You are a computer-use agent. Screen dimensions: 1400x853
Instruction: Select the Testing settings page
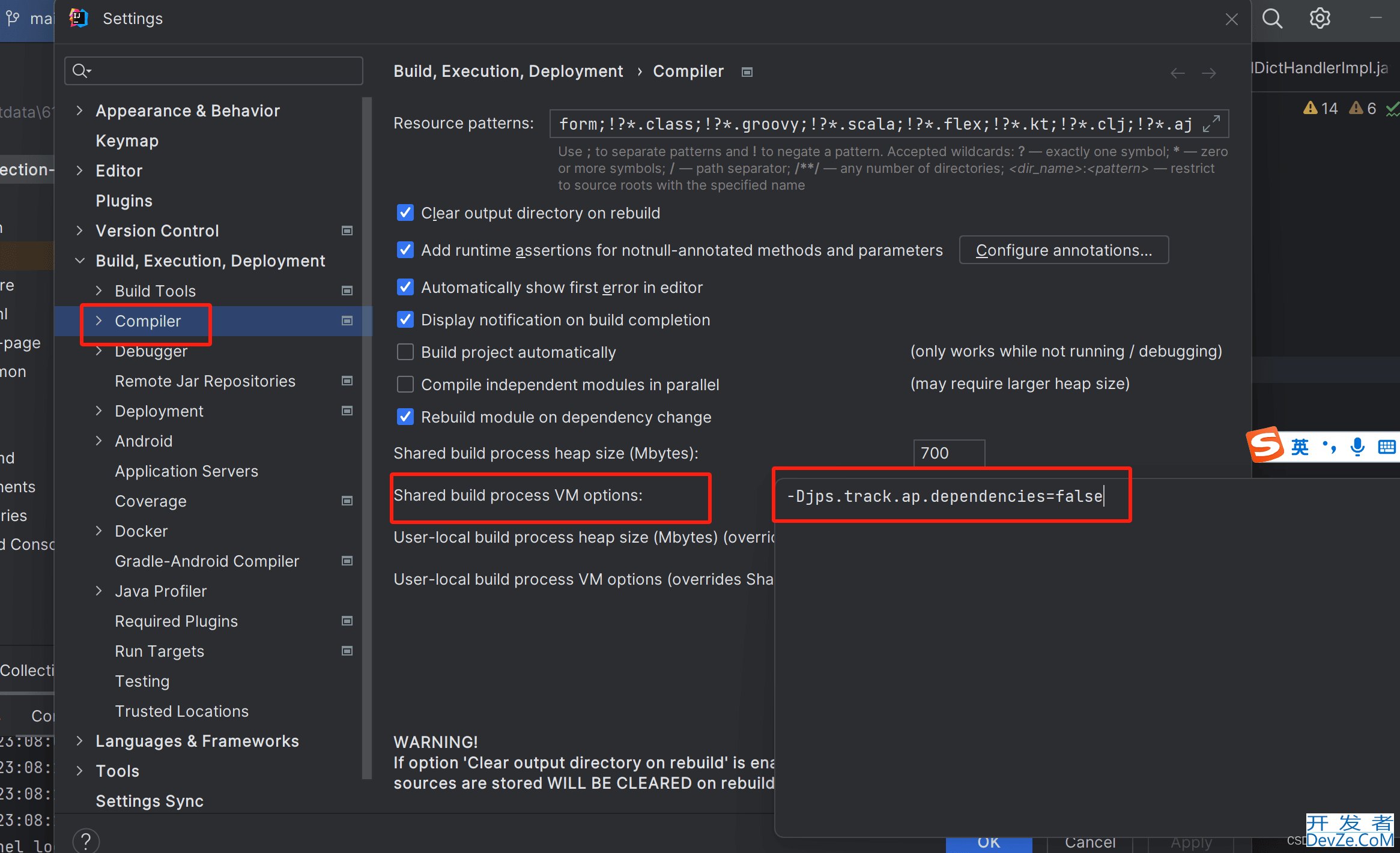pyautogui.click(x=142, y=681)
